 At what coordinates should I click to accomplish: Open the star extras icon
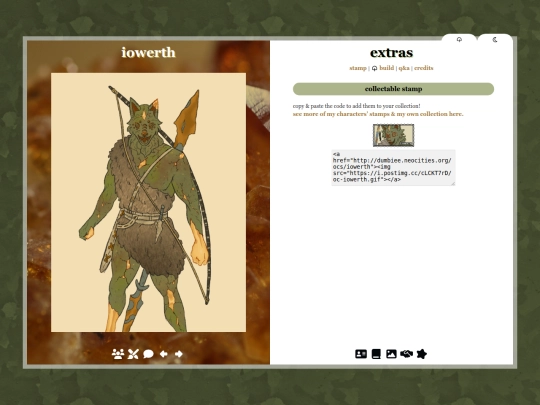(422, 354)
